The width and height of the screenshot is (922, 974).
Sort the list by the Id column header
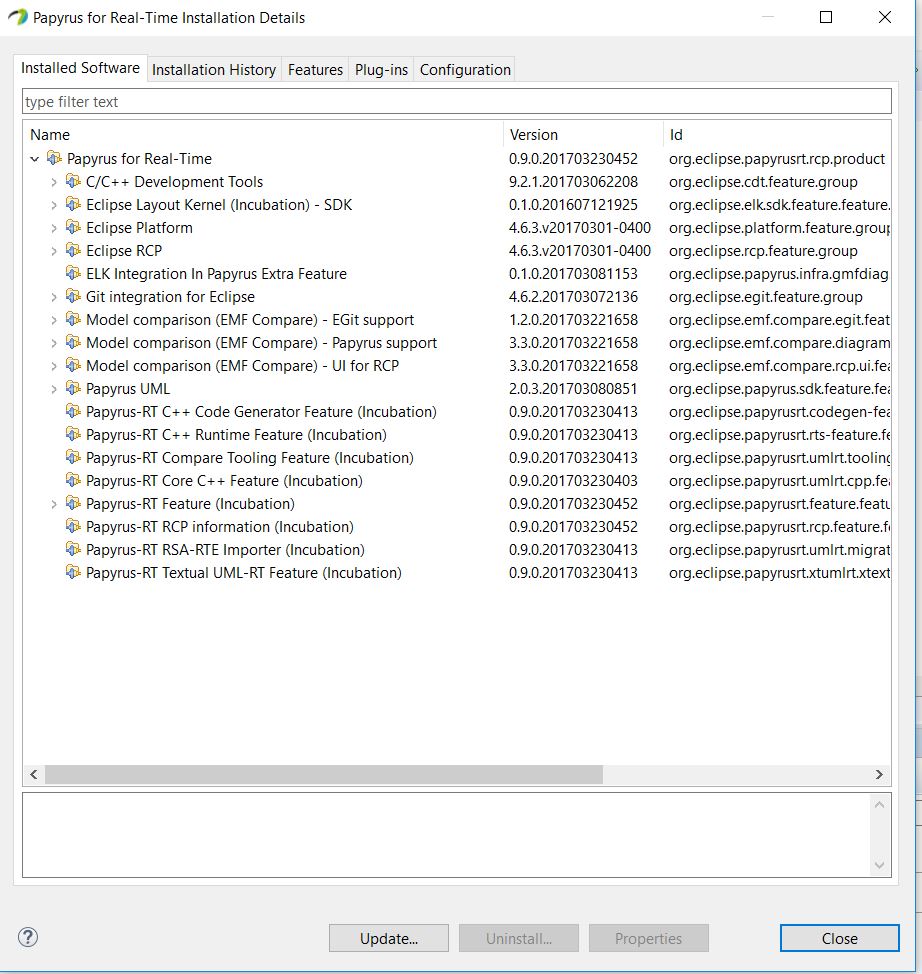pos(777,134)
